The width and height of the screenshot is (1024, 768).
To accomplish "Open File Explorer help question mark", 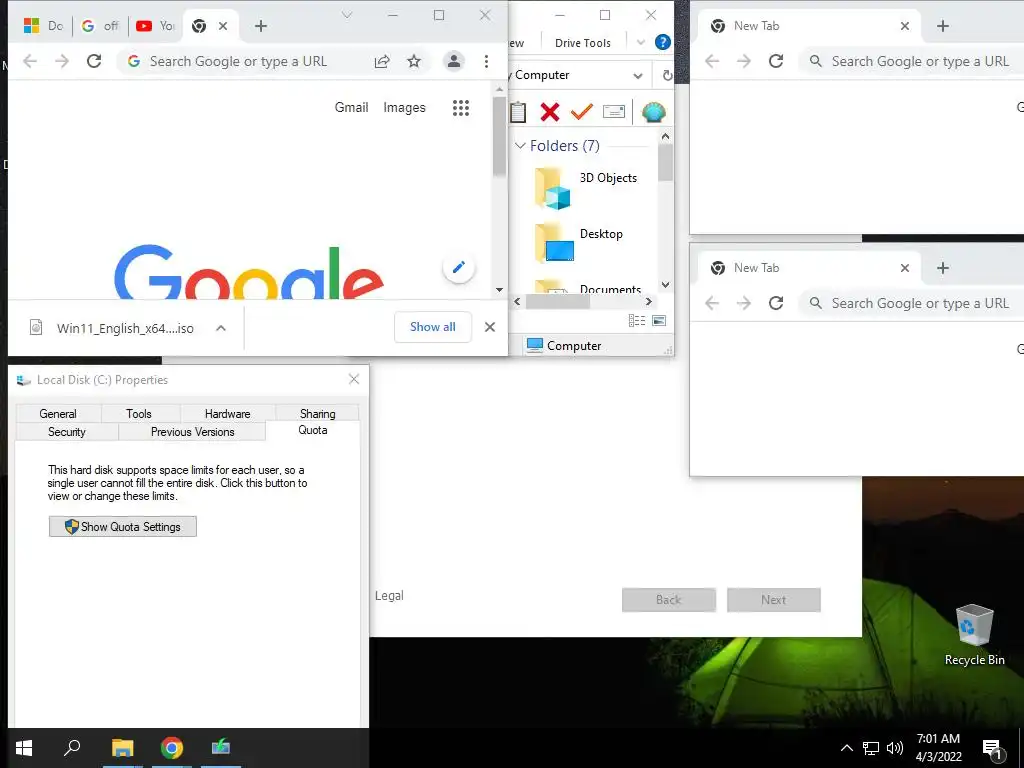I will click(x=663, y=42).
